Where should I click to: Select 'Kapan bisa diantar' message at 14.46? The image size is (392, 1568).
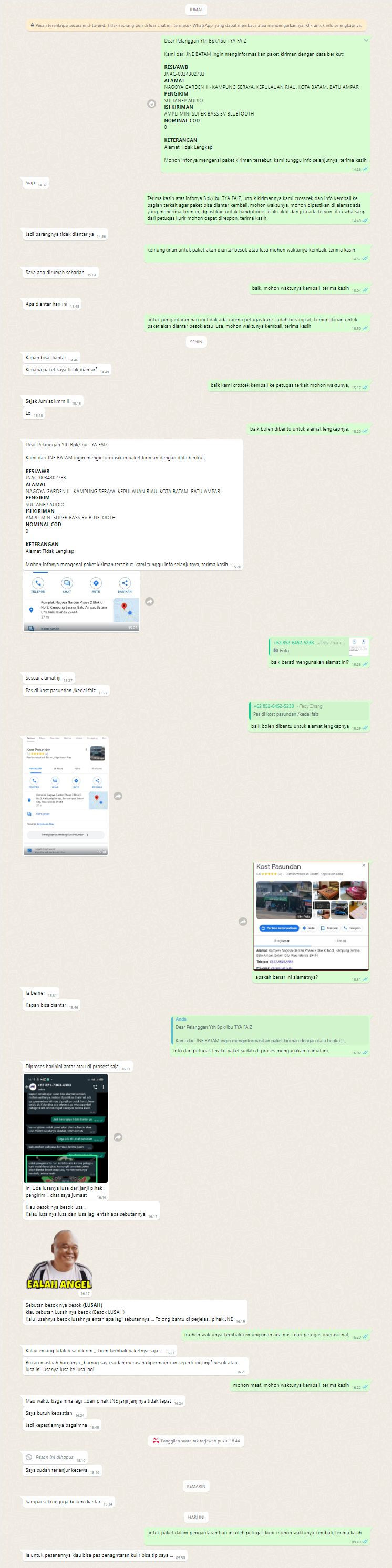(51, 358)
